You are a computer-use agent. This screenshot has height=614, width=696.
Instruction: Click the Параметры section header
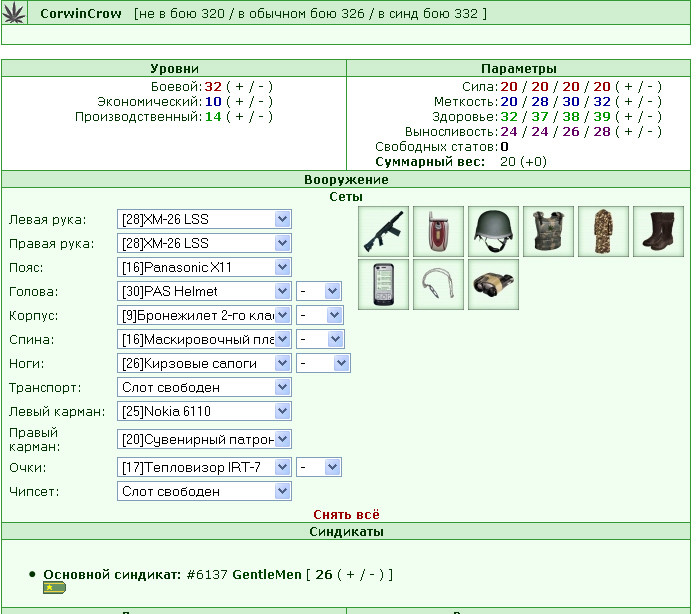click(518, 69)
